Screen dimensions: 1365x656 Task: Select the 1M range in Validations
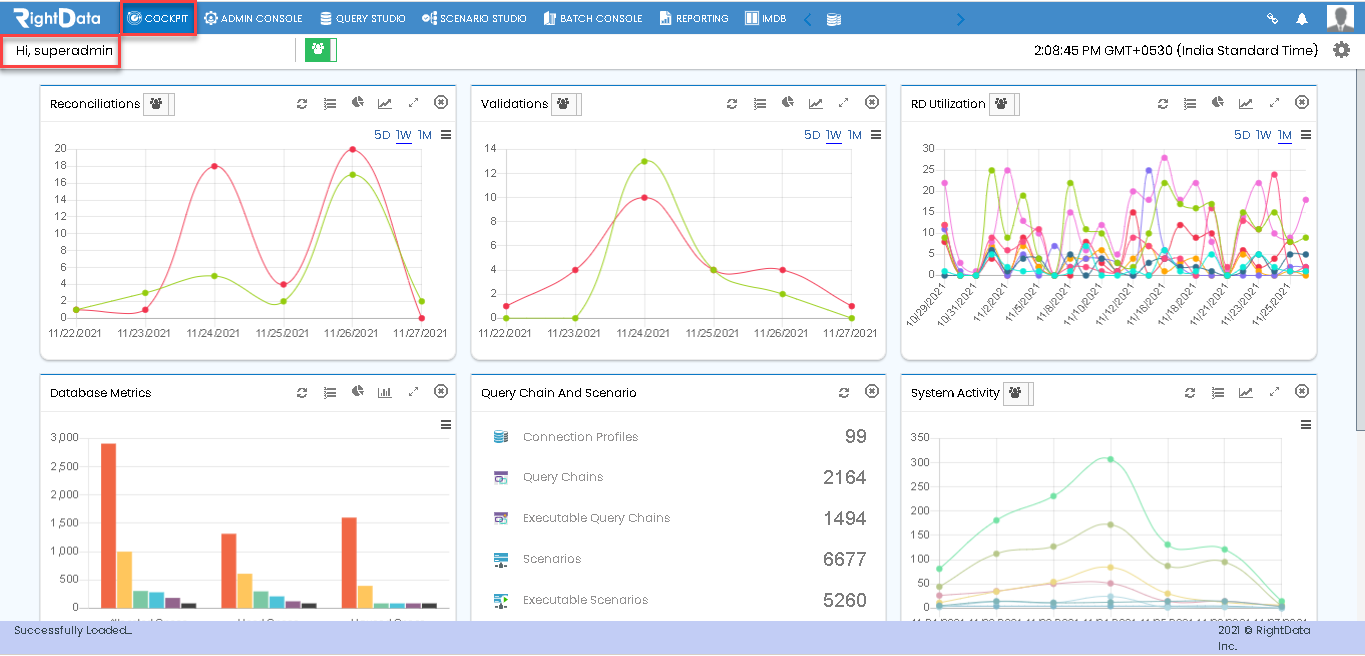[x=855, y=135]
